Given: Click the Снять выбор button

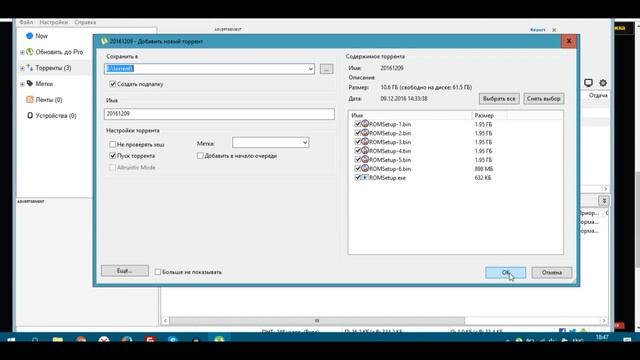Looking at the screenshot, I should [x=543, y=98].
